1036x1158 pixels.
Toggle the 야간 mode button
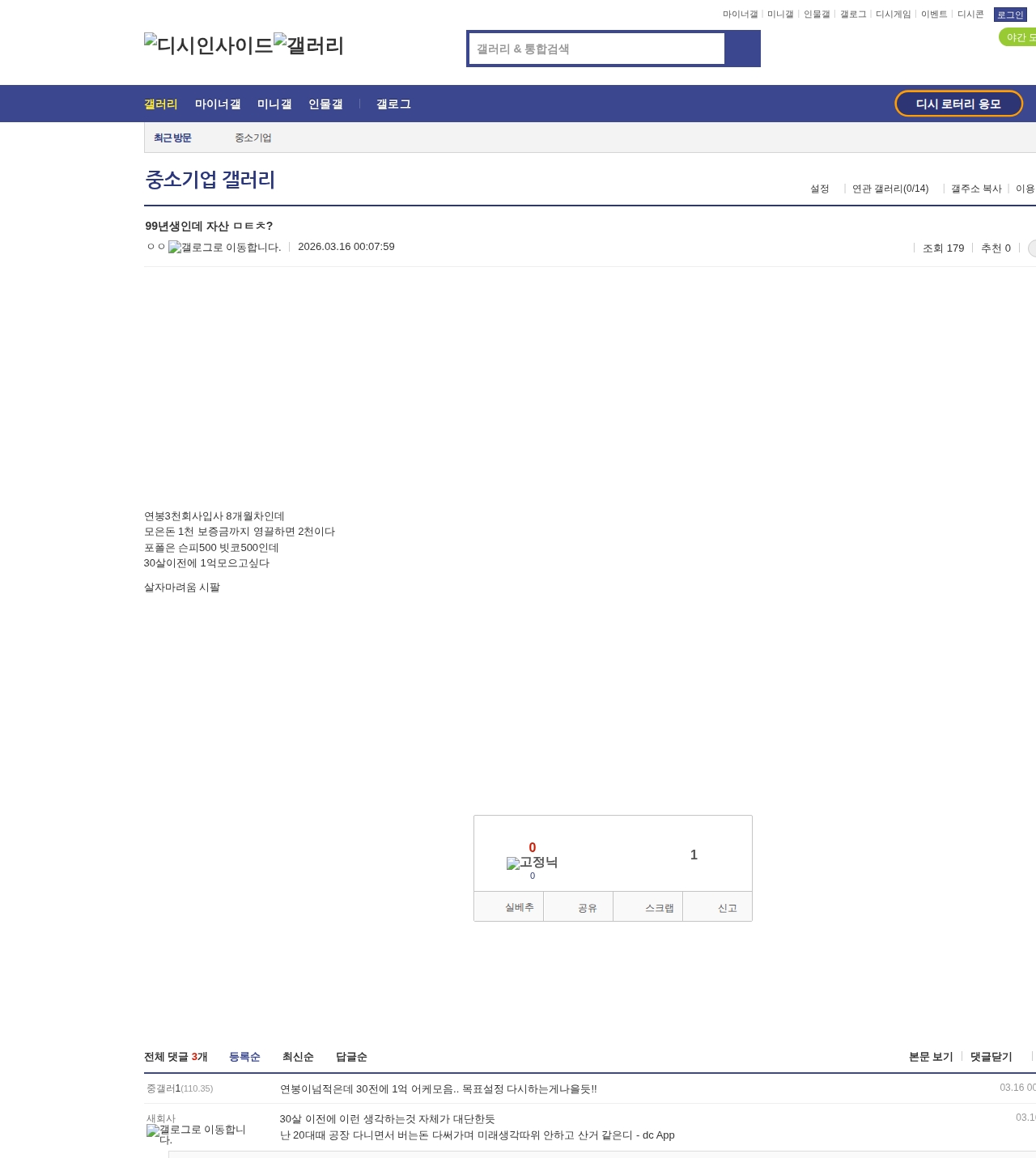click(1018, 37)
